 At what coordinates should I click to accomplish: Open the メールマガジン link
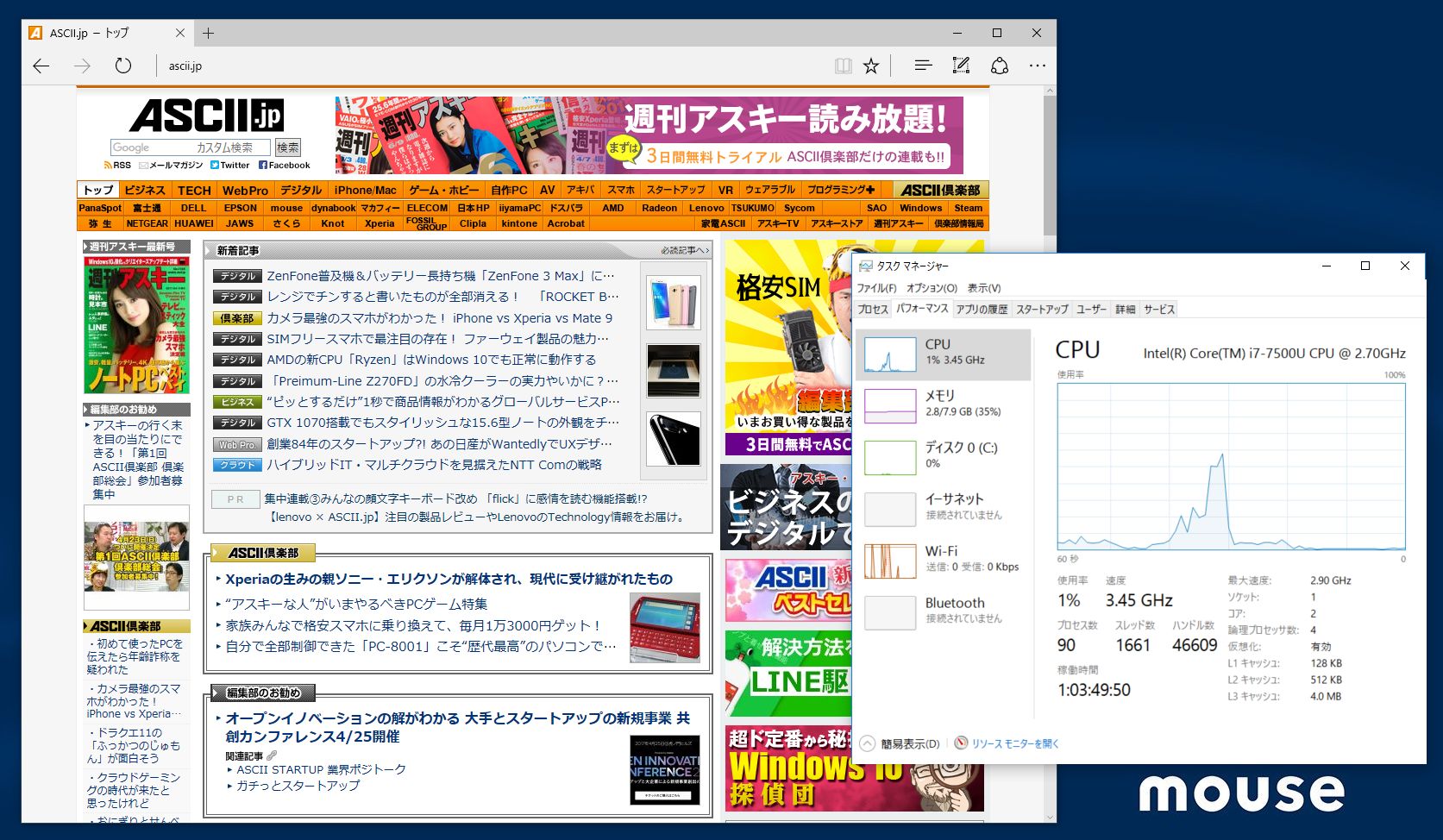point(171,165)
